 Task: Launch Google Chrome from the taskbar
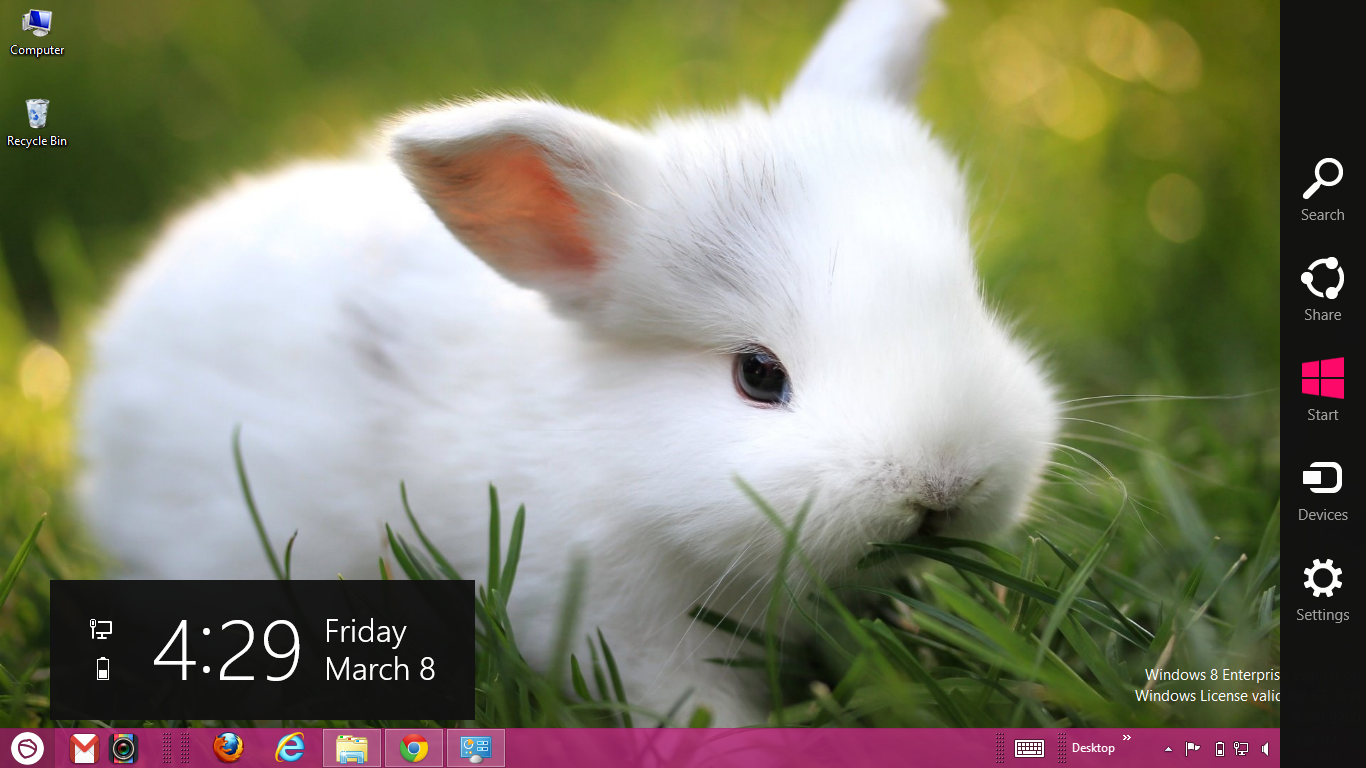[413, 747]
